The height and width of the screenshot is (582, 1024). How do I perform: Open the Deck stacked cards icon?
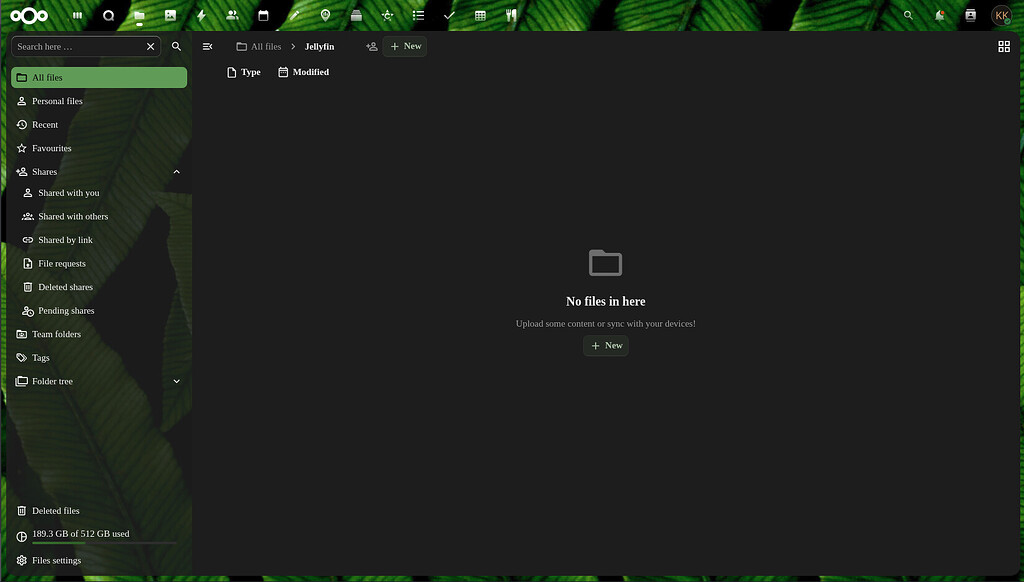356,16
